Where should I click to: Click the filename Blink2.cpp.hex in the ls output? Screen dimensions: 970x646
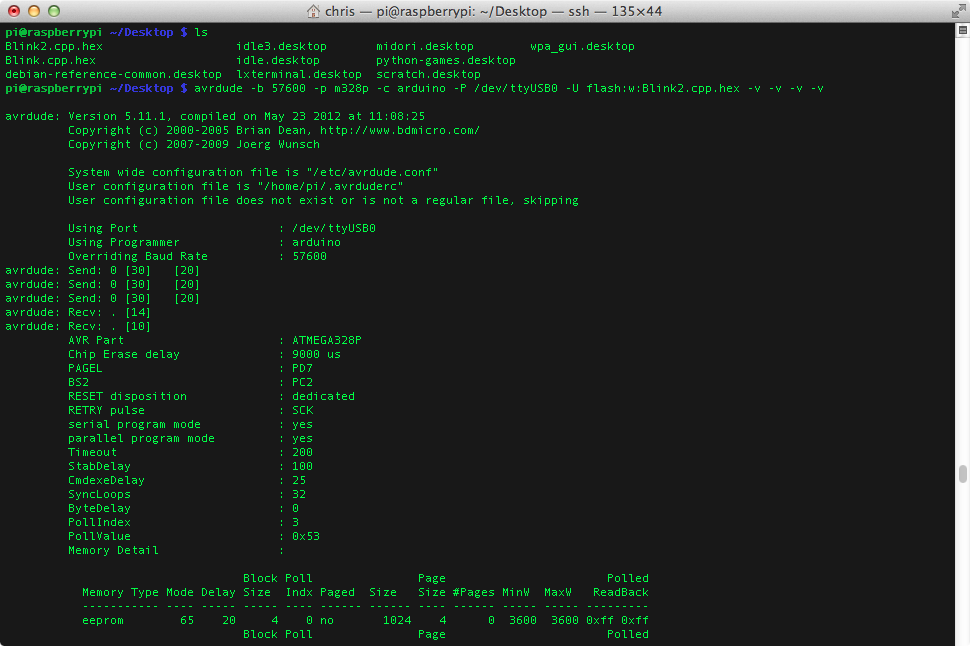pos(53,45)
